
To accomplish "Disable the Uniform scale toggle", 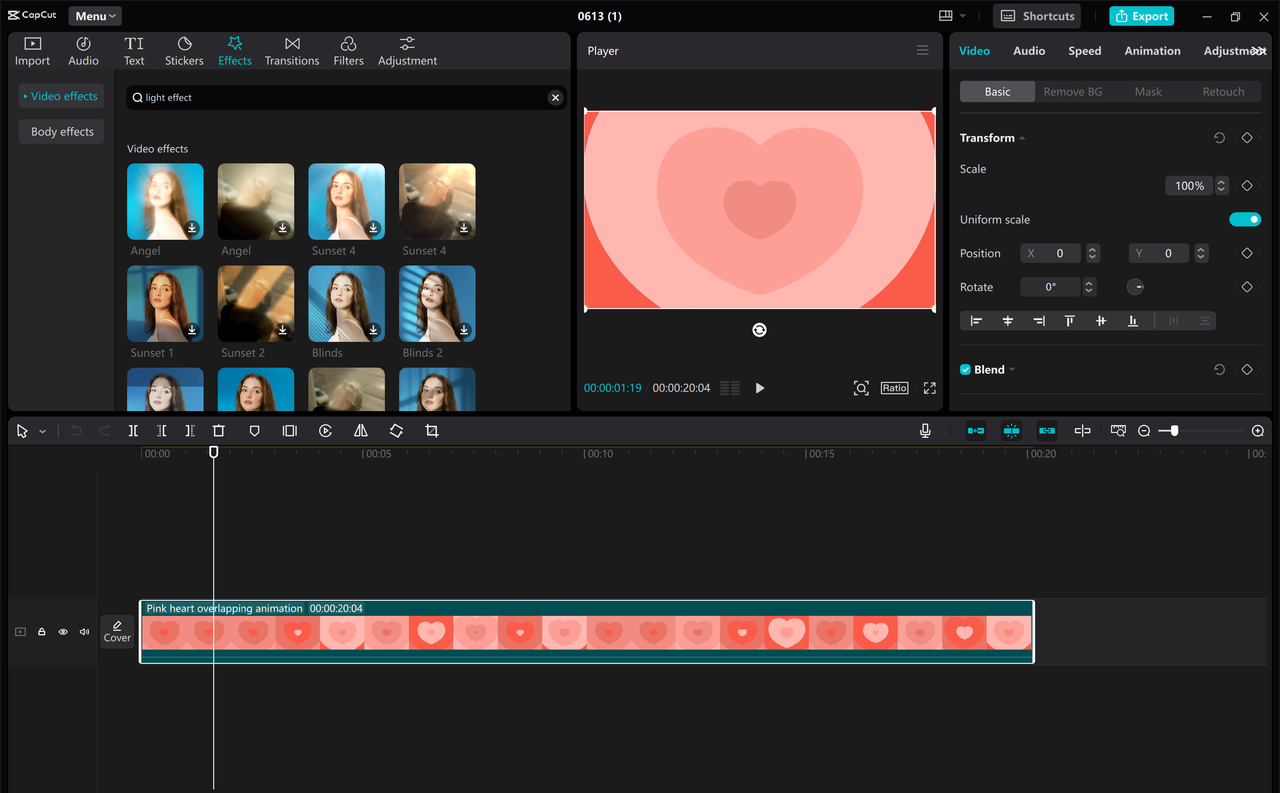I will 1245,219.
